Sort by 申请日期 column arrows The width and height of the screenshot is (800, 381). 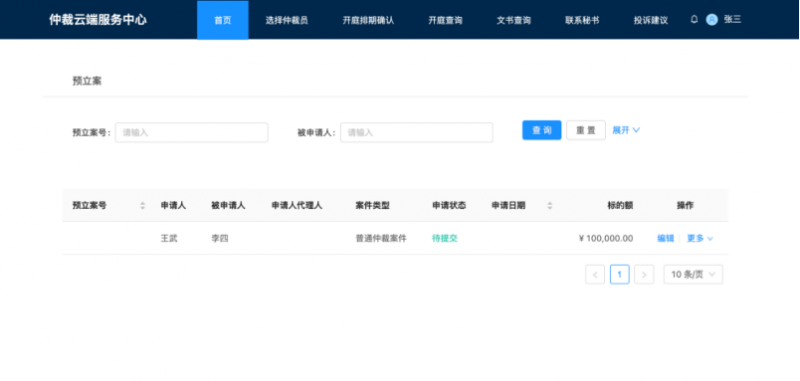tap(549, 206)
